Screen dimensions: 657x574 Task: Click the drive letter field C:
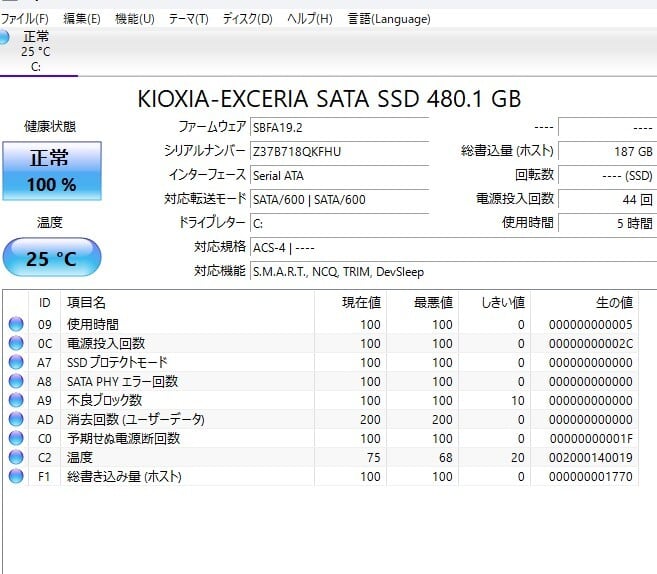(339, 223)
